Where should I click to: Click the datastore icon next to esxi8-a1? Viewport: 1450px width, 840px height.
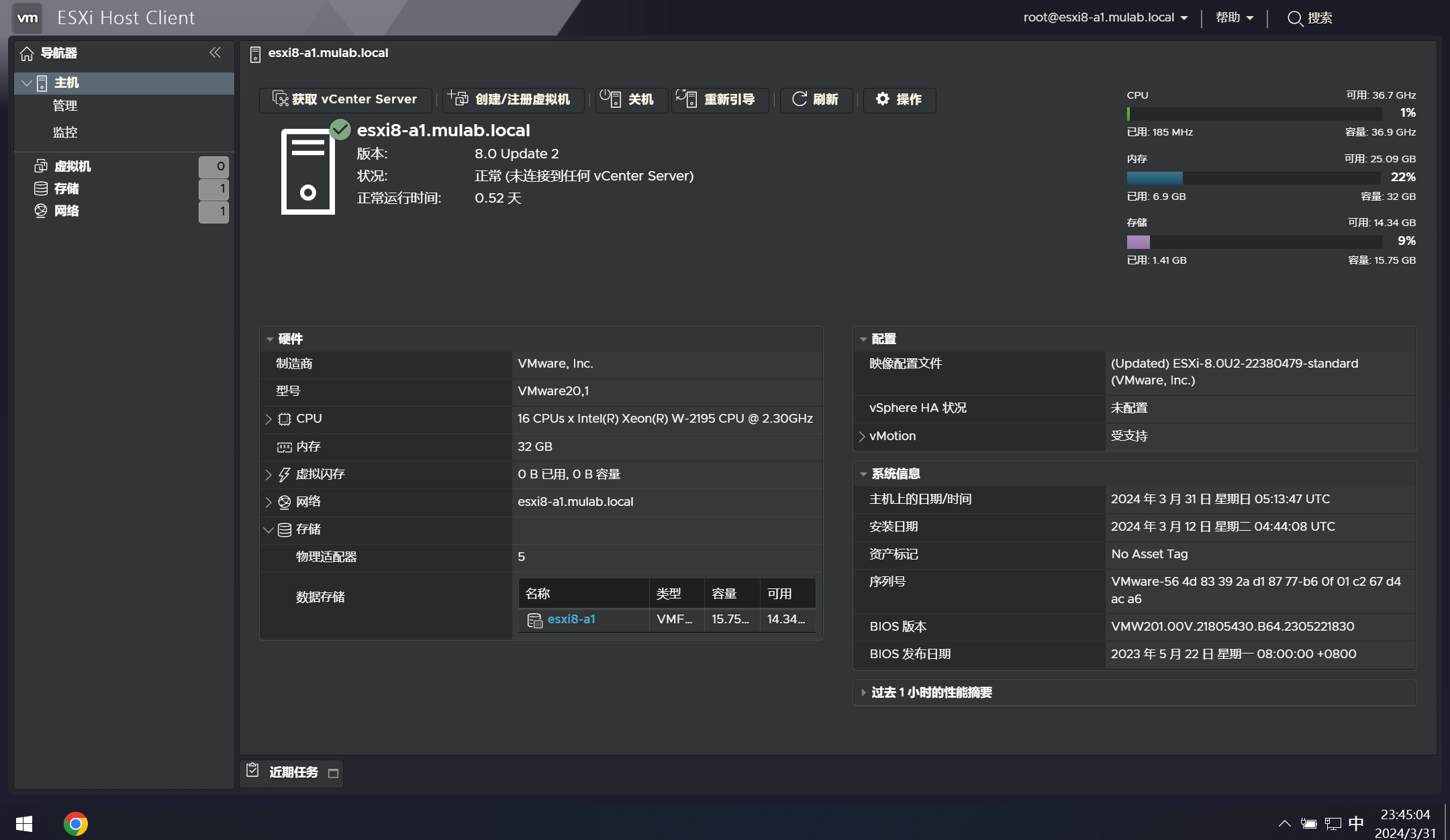click(535, 621)
